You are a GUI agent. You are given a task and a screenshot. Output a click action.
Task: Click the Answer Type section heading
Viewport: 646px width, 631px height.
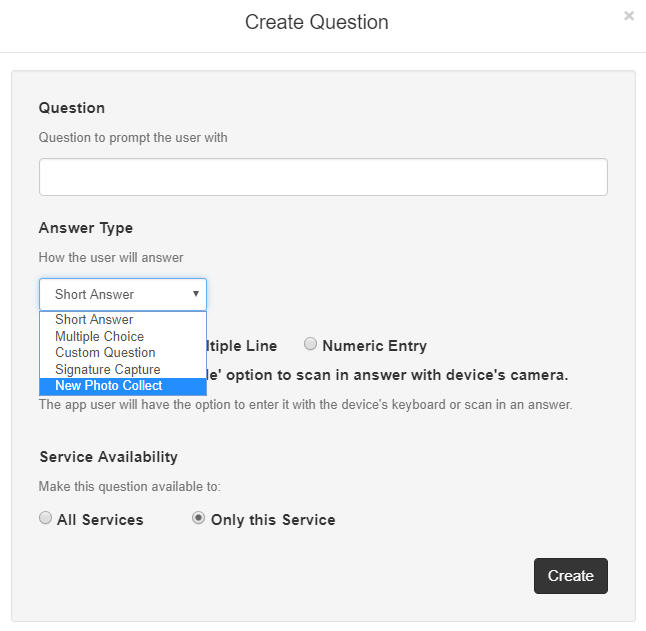click(86, 228)
